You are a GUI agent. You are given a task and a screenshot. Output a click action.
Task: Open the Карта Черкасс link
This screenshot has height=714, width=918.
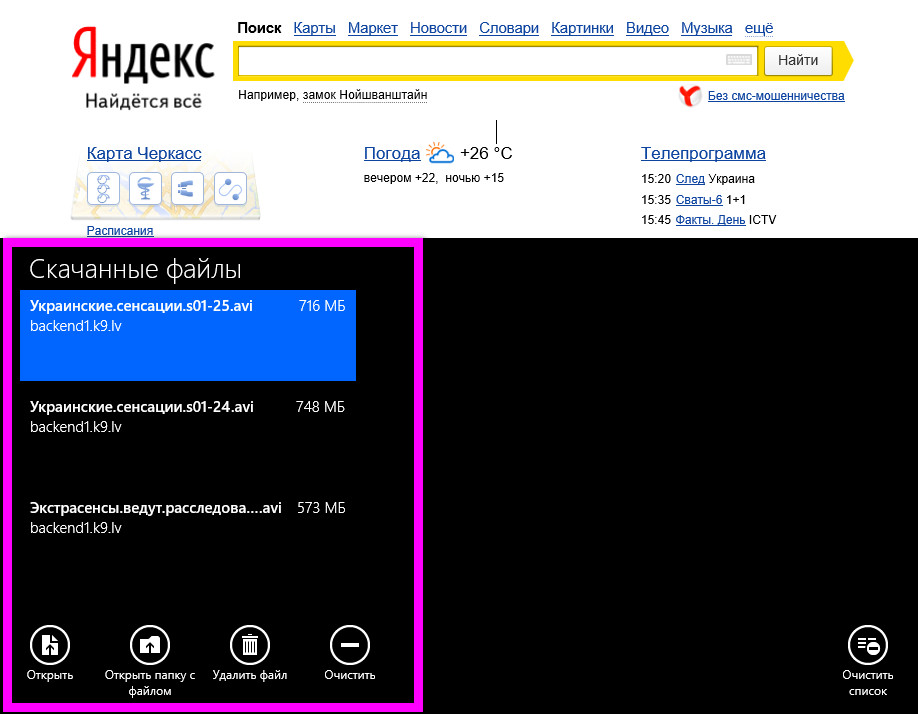click(x=144, y=153)
